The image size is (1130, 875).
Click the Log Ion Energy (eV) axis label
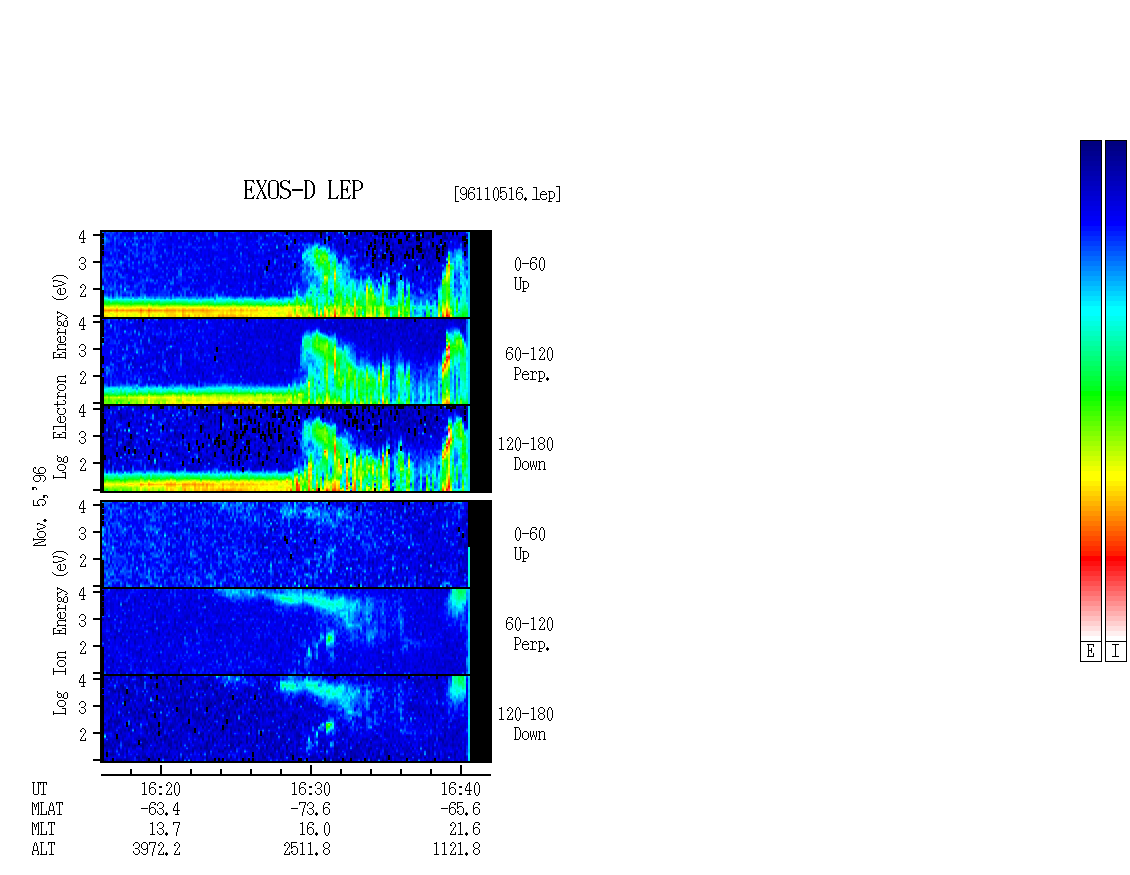click(60, 632)
